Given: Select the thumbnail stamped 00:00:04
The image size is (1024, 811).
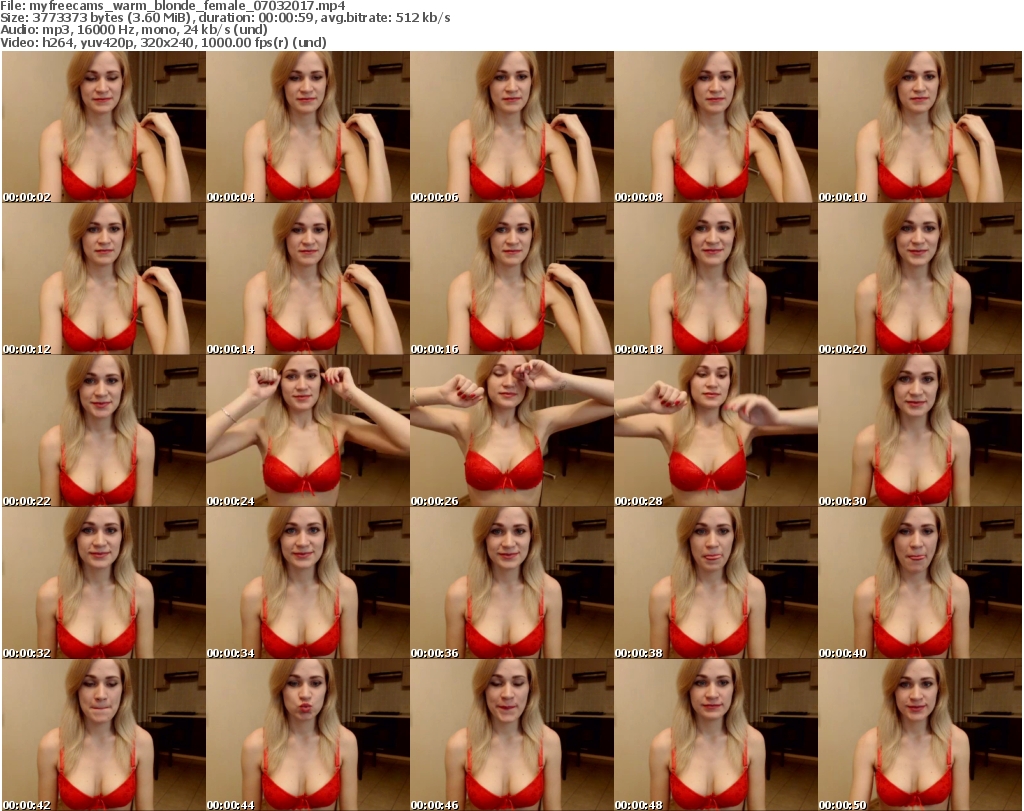Looking at the screenshot, I should pyautogui.click(x=308, y=127).
